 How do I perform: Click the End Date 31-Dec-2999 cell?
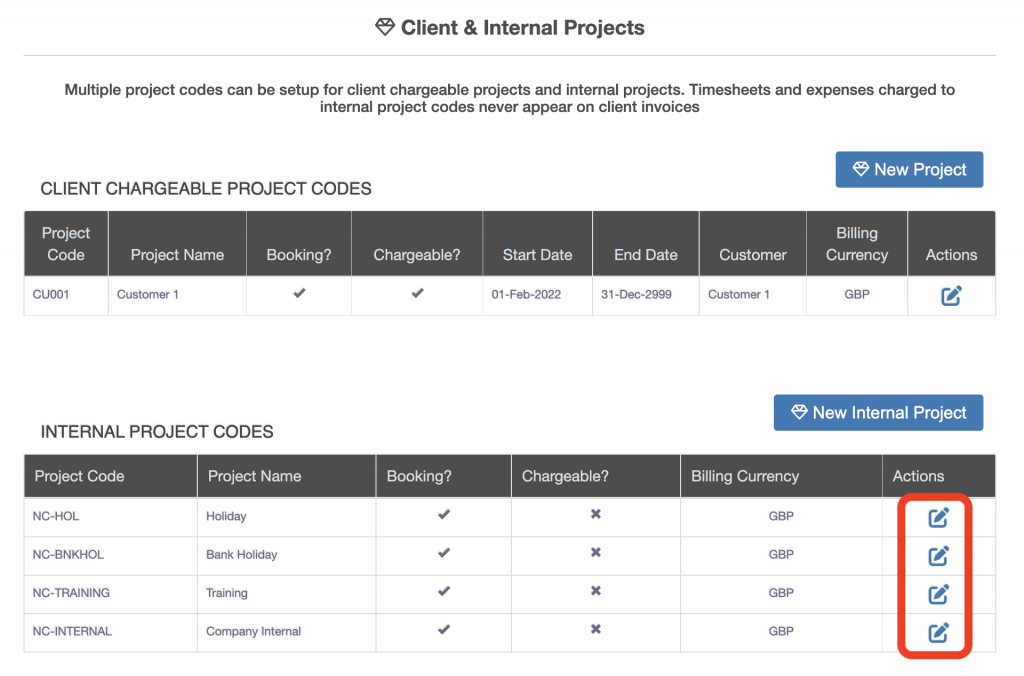[x=645, y=295]
